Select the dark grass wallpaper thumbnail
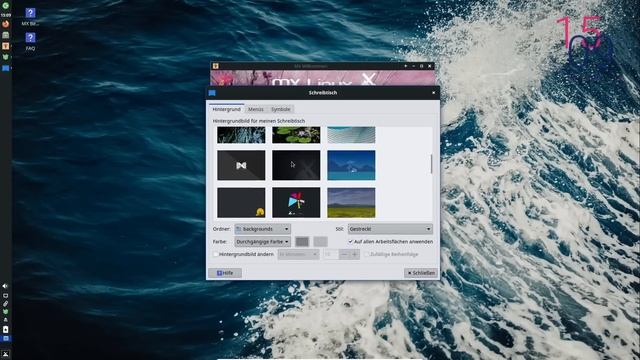 241,135
